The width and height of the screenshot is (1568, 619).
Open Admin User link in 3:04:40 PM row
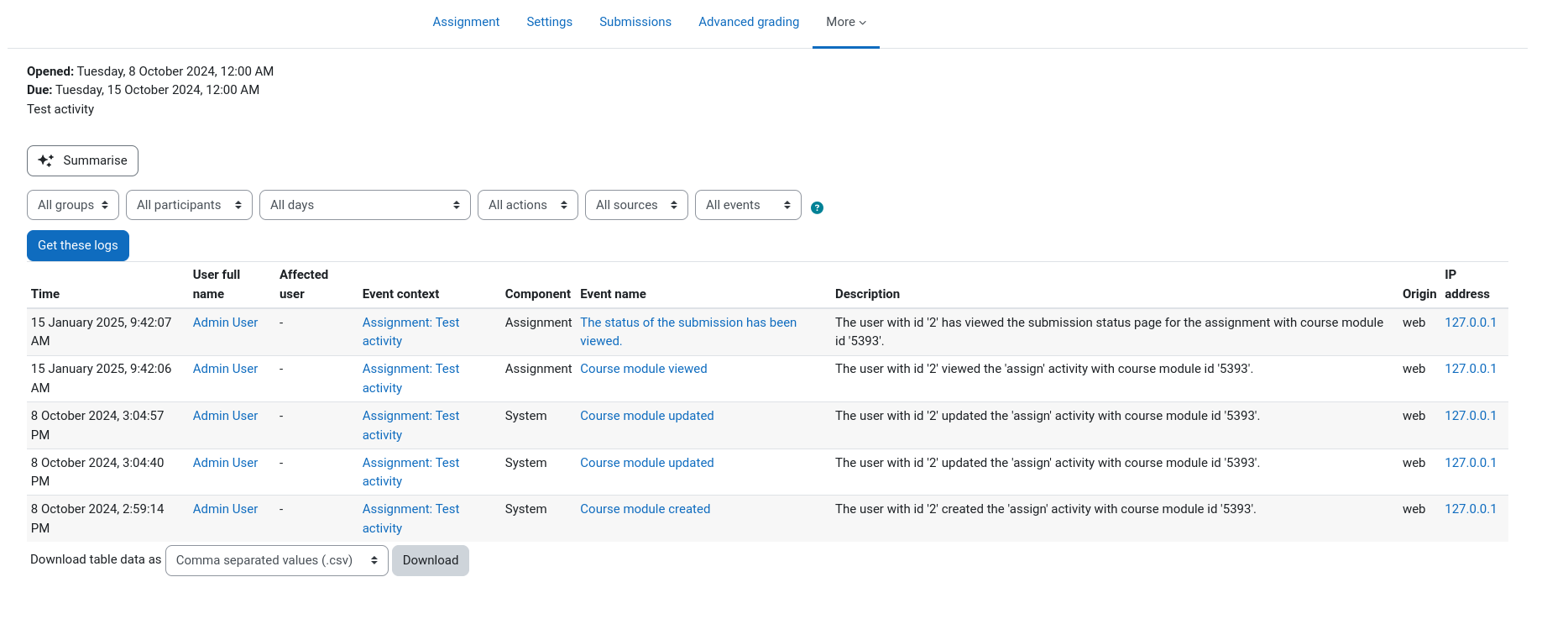225,463
